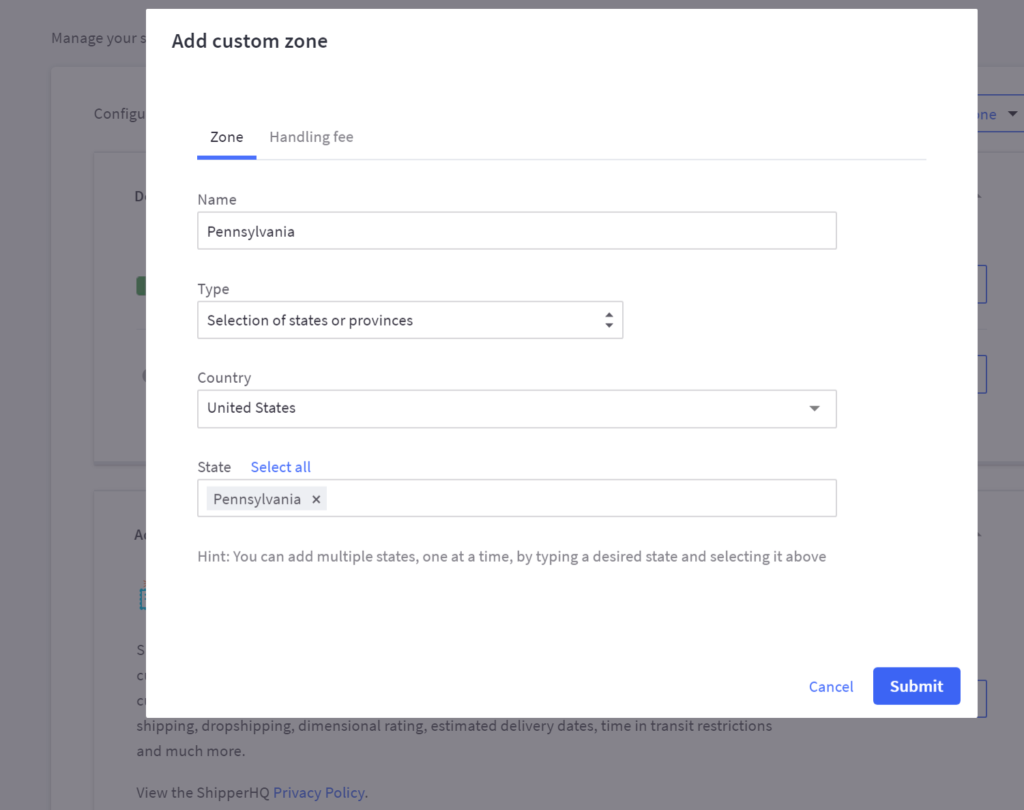Open the ShipperHQ Privacy Policy link
Viewport: 1024px width, 810px height.
319,792
